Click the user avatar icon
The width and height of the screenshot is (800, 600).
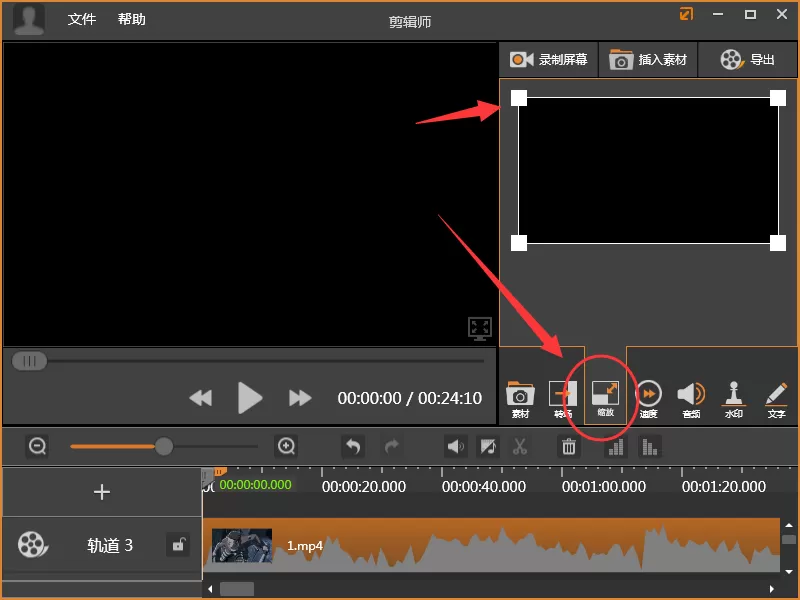tap(29, 18)
